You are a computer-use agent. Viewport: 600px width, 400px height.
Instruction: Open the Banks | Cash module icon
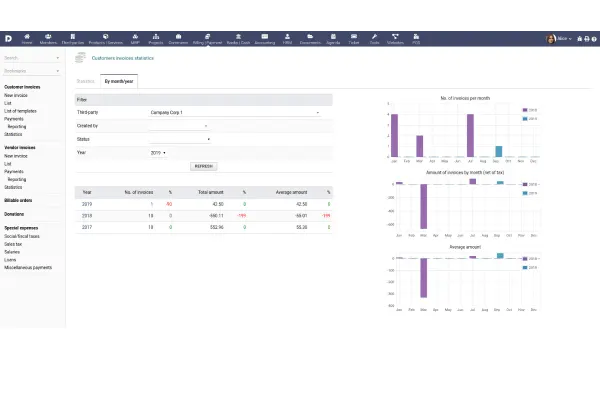pos(239,38)
